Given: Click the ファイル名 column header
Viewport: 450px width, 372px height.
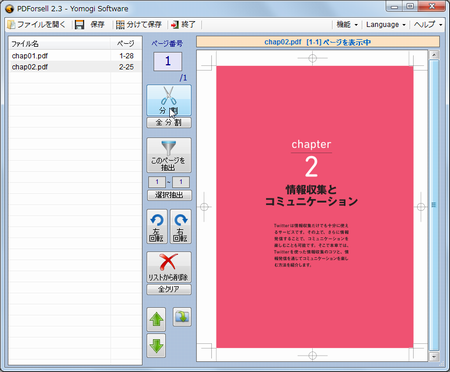Looking at the screenshot, I should (x=60, y=44).
